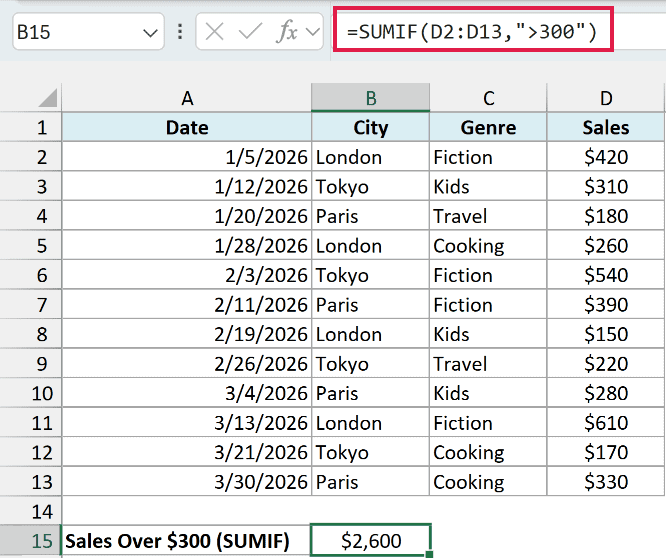Select the $170 sales cell
Viewport: 666px width, 558px height.
point(606,452)
